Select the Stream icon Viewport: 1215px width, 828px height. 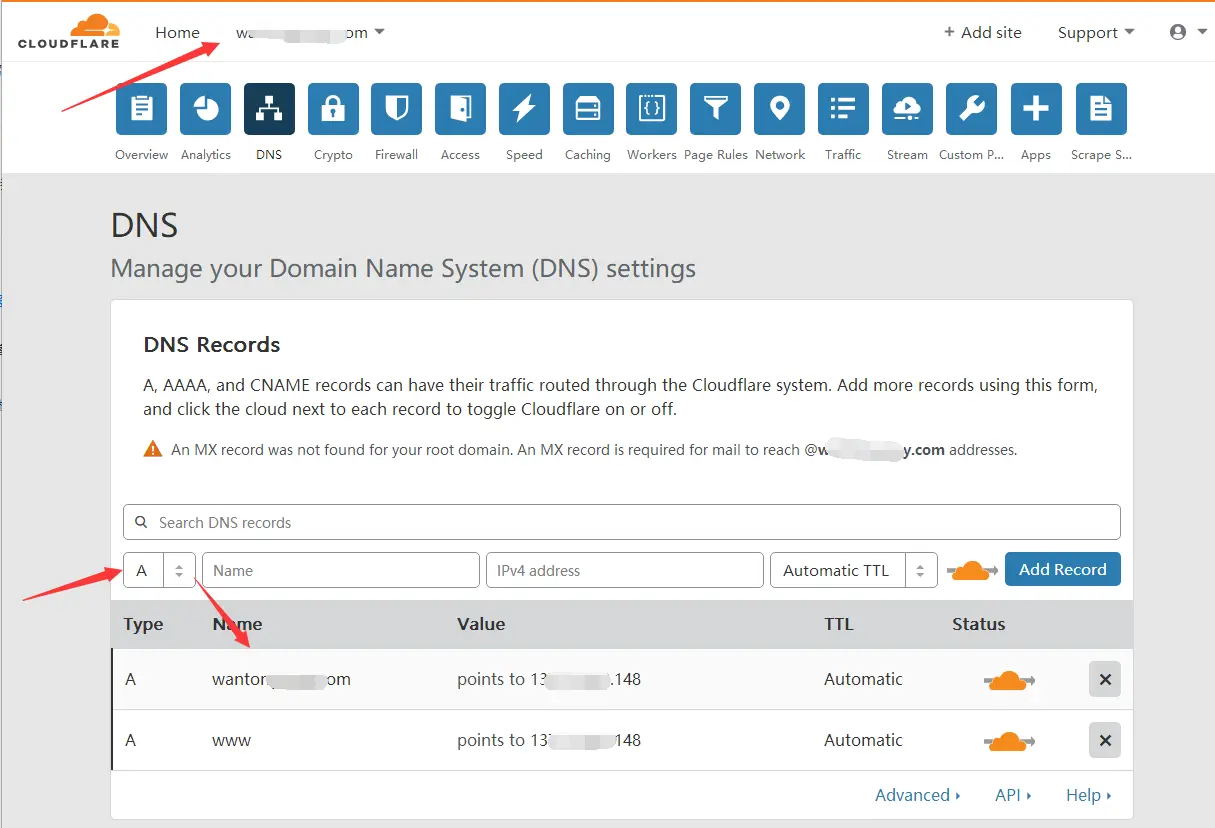tap(907, 109)
